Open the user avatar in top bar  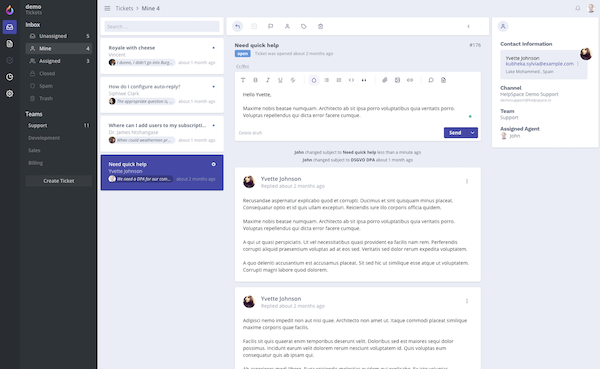pos(591,8)
